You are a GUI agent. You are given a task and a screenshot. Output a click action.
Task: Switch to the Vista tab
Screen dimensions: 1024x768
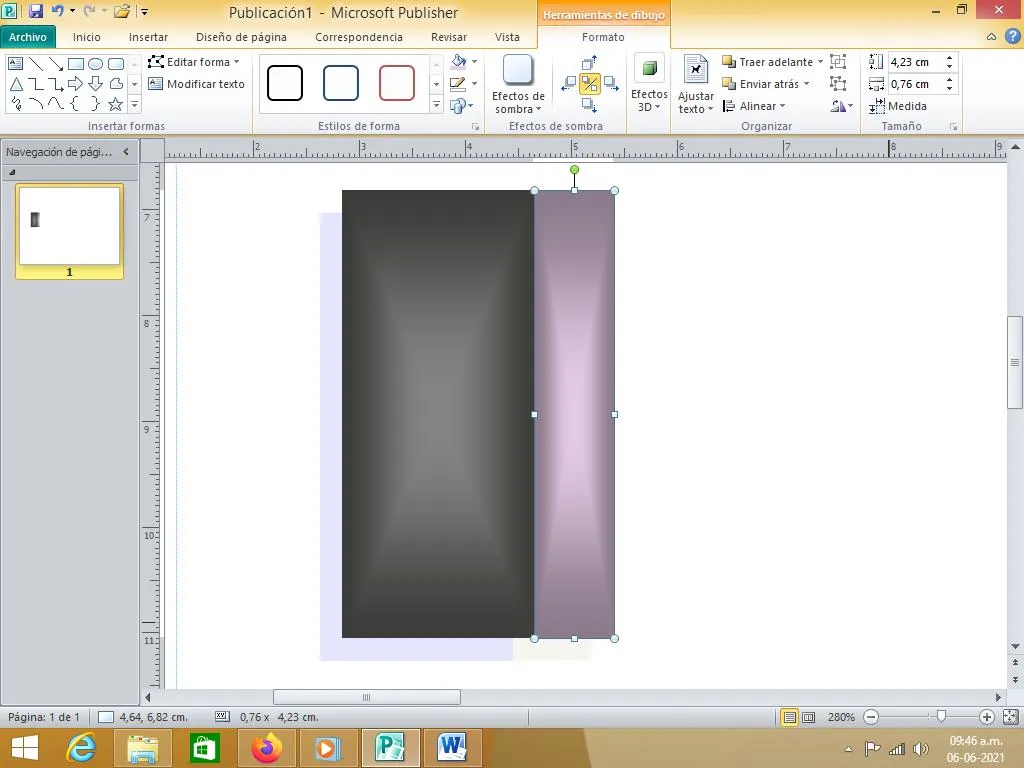click(x=507, y=37)
